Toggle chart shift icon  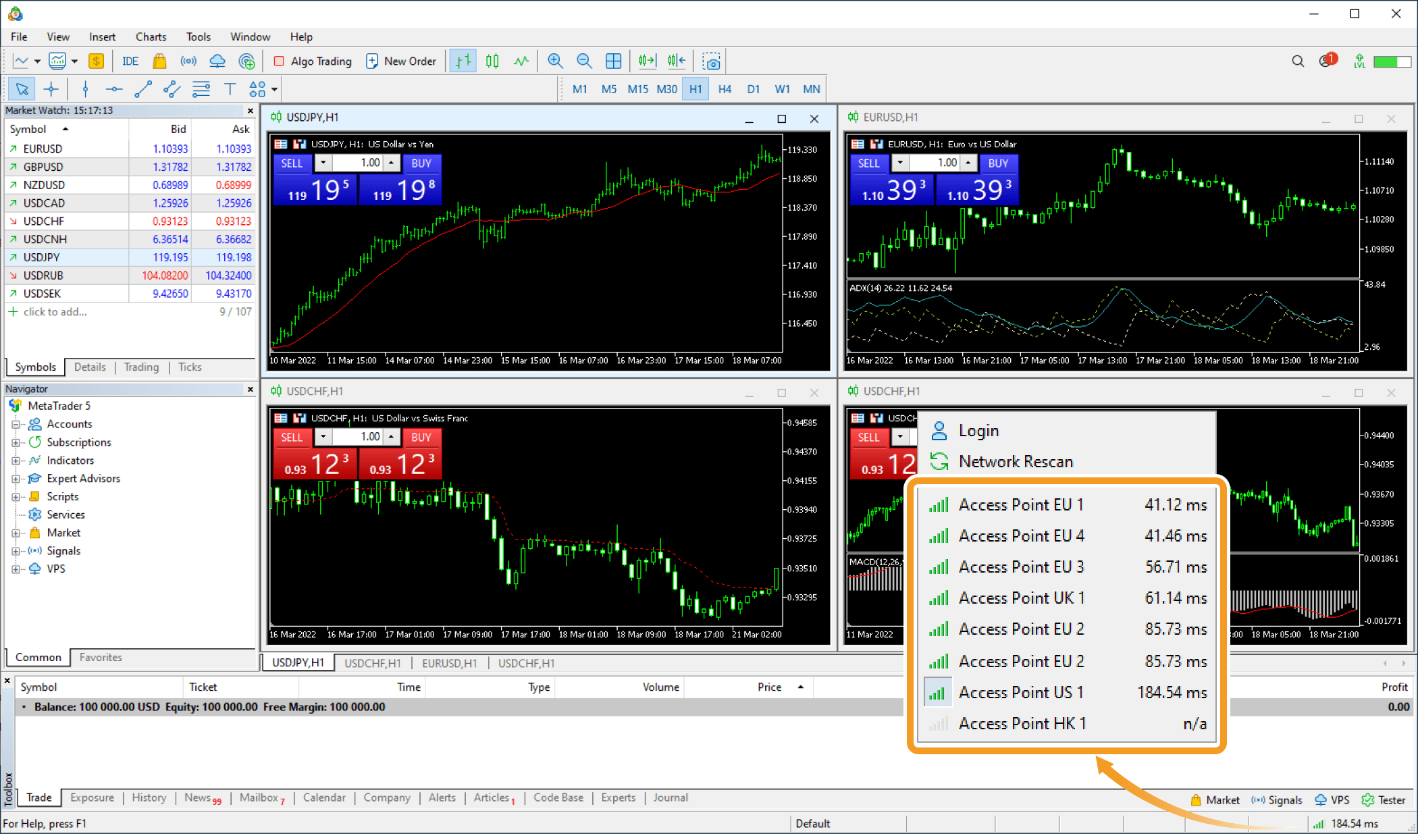tap(677, 61)
